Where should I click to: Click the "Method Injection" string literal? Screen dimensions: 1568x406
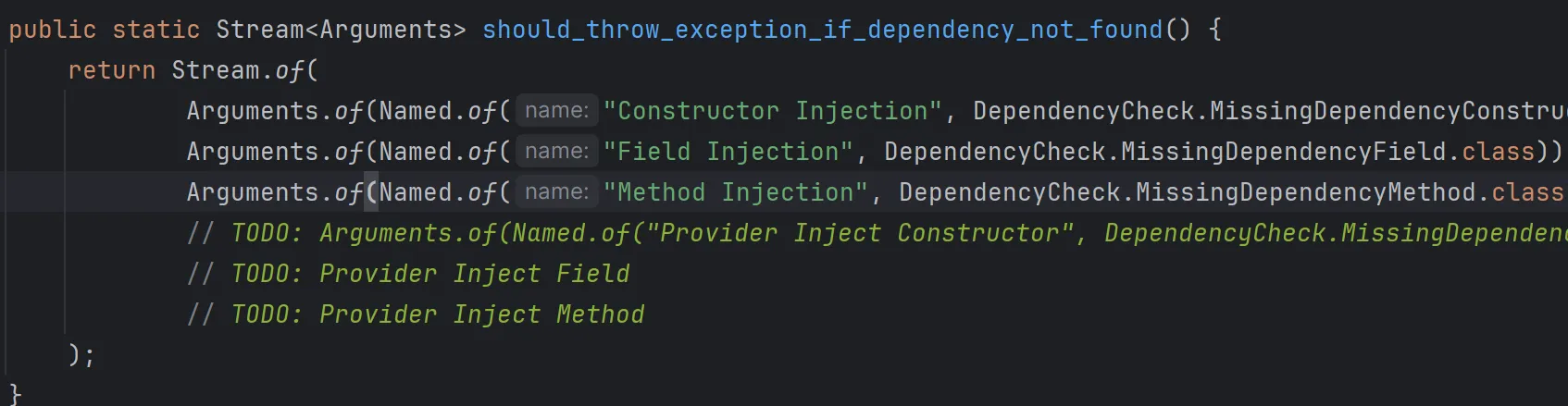[x=735, y=192]
